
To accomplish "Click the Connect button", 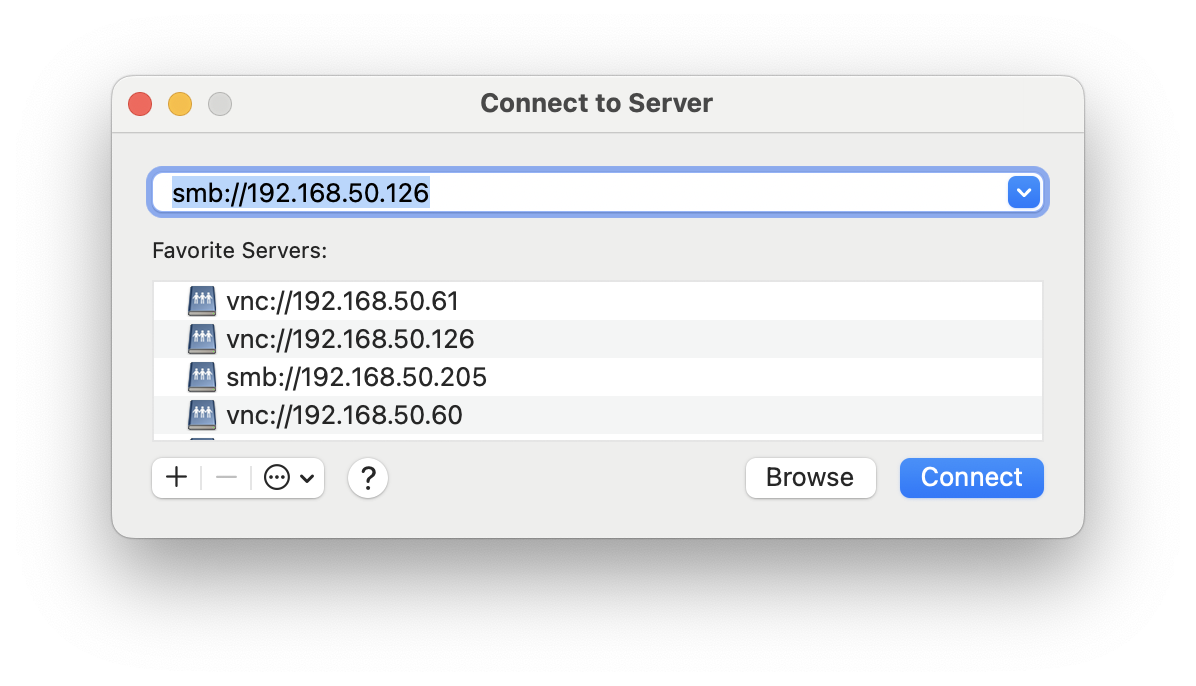I will click(x=970, y=477).
